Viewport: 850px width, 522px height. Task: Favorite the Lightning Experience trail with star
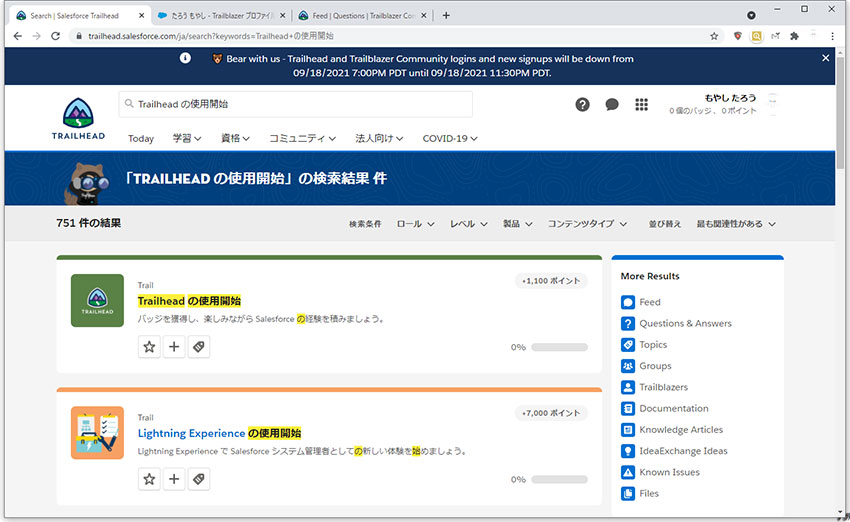click(x=149, y=479)
